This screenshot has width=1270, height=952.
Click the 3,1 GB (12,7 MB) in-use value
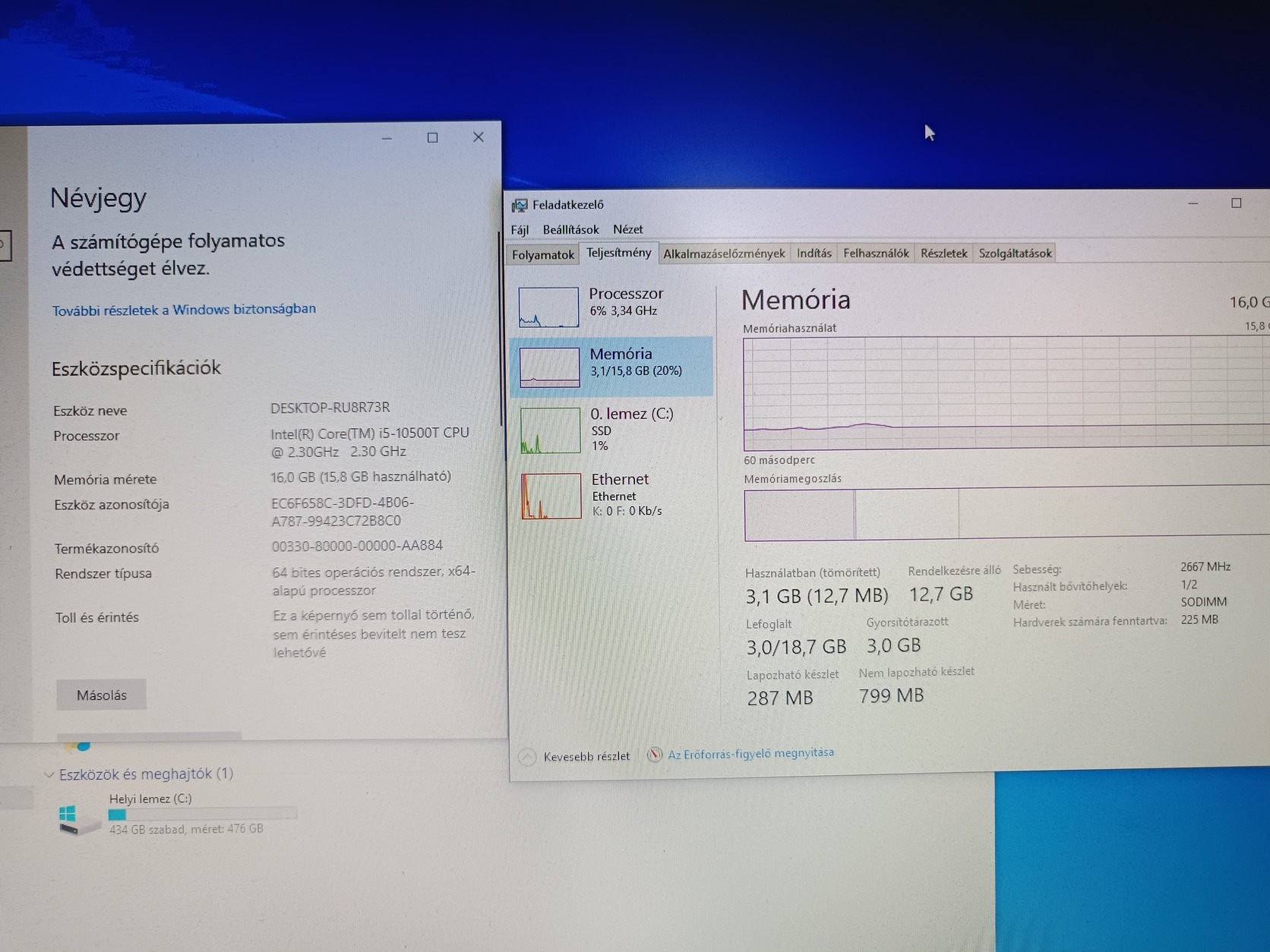(817, 596)
